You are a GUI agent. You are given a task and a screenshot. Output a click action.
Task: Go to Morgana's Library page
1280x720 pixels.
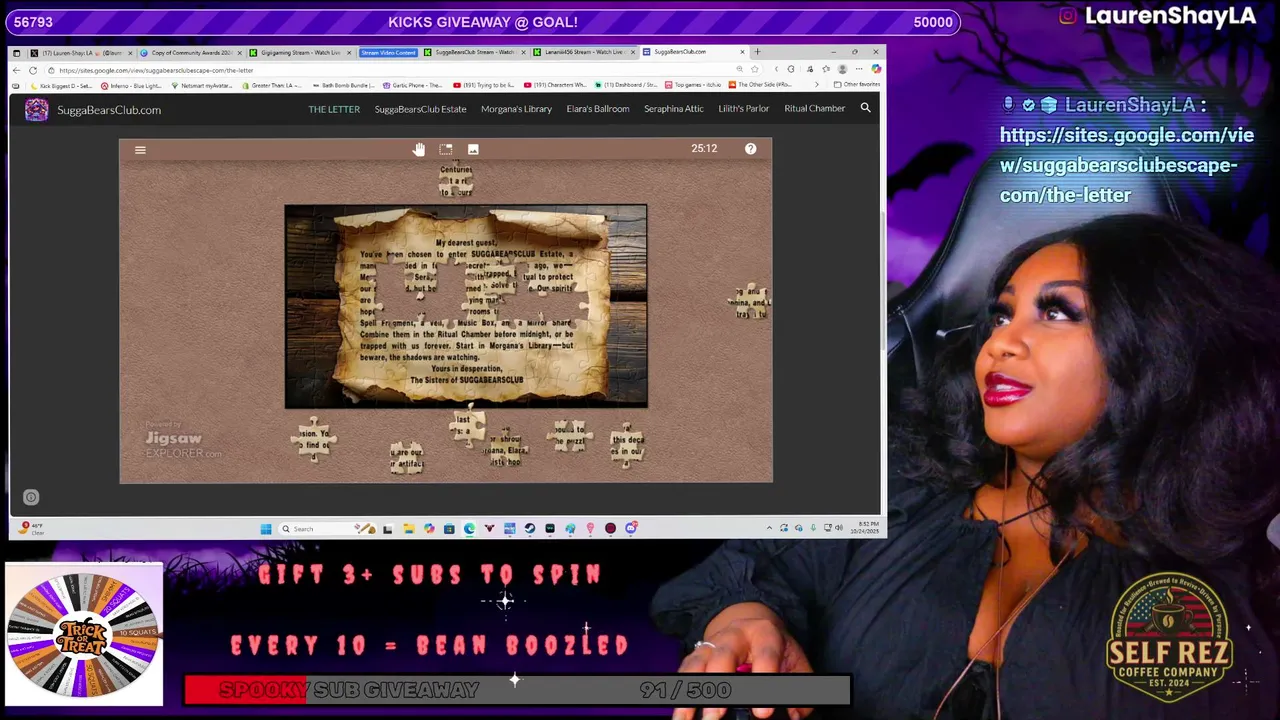click(516, 109)
